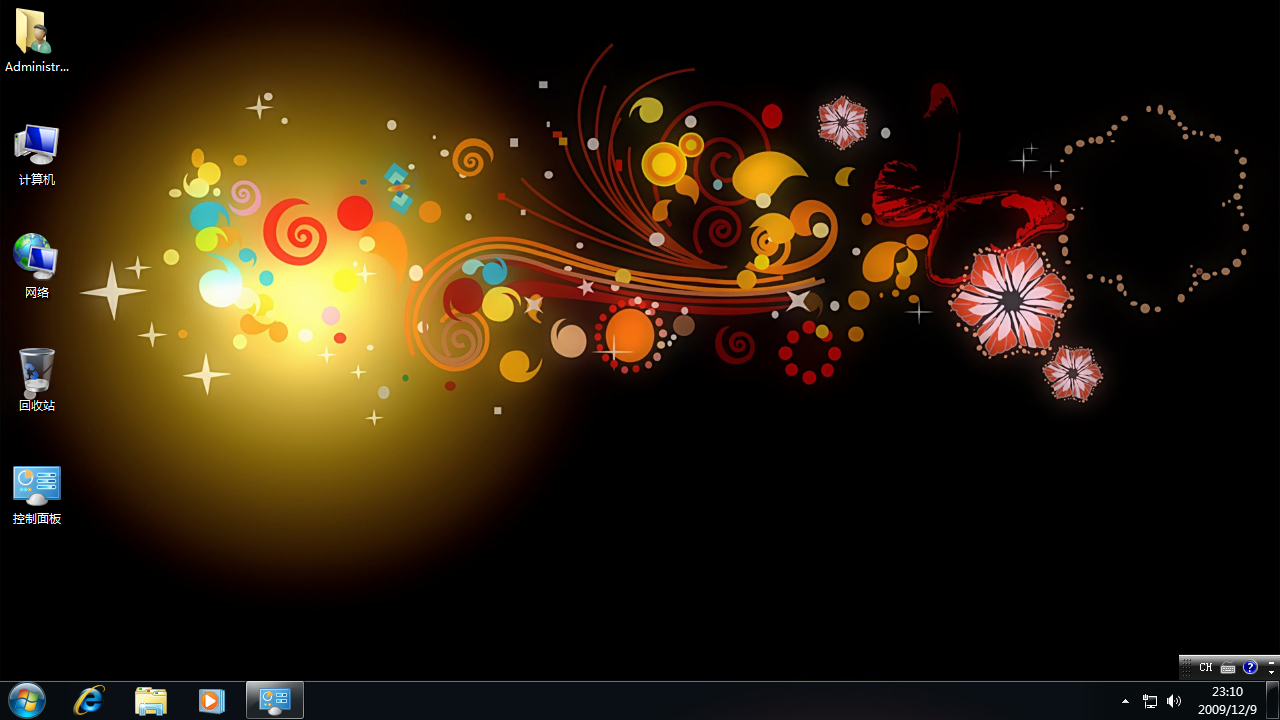Open the volume speaker tray icon
1280x720 pixels.
click(1174, 702)
